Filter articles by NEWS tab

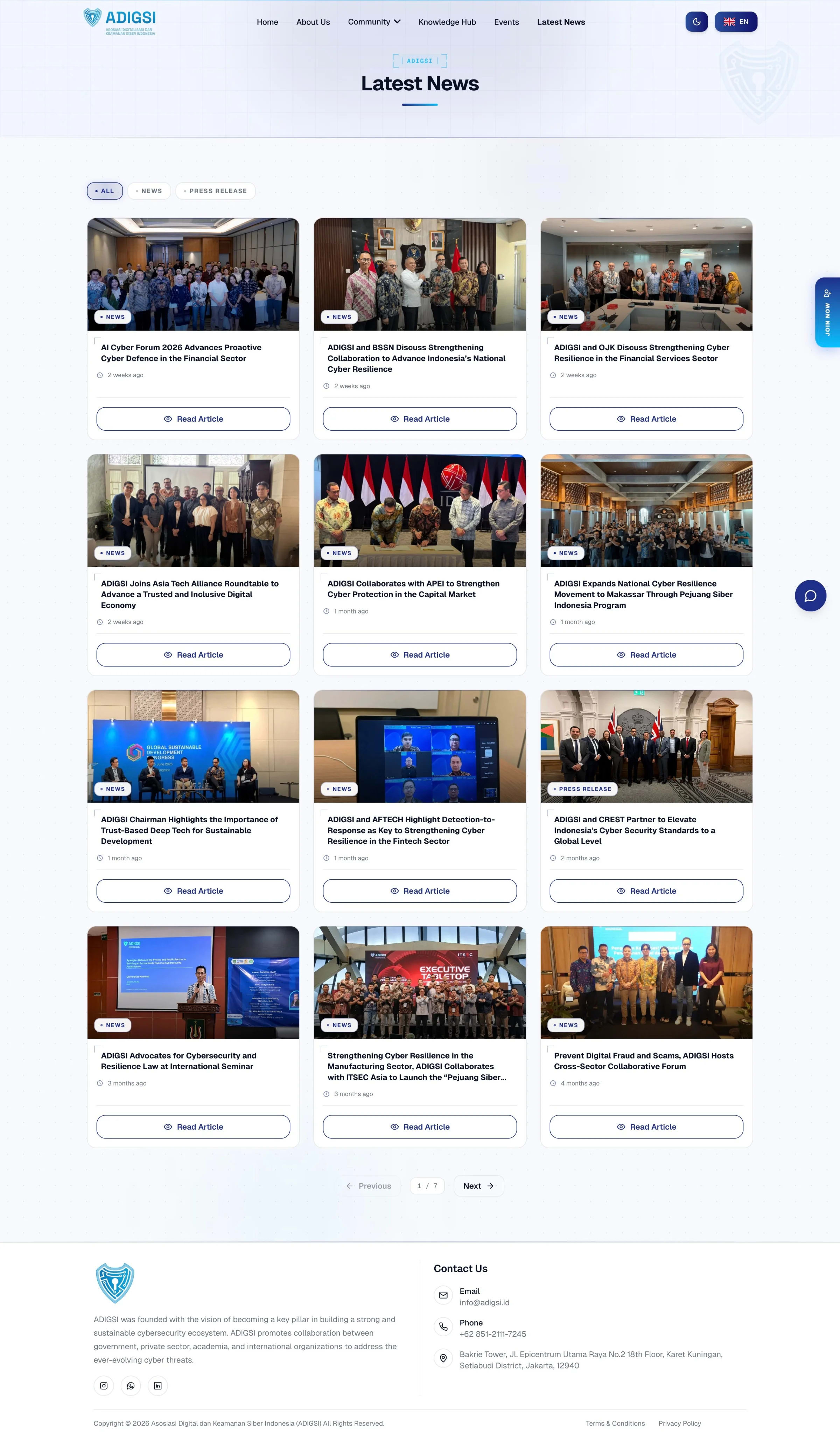(x=149, y=191)
